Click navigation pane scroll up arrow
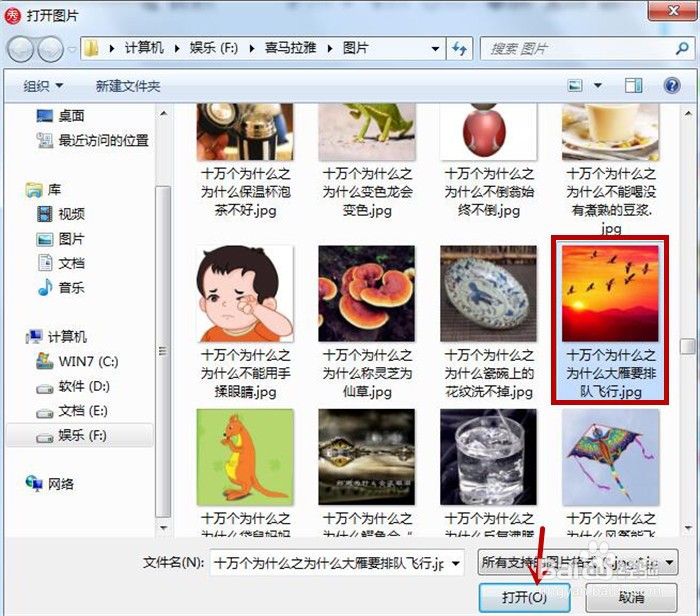 164,113
